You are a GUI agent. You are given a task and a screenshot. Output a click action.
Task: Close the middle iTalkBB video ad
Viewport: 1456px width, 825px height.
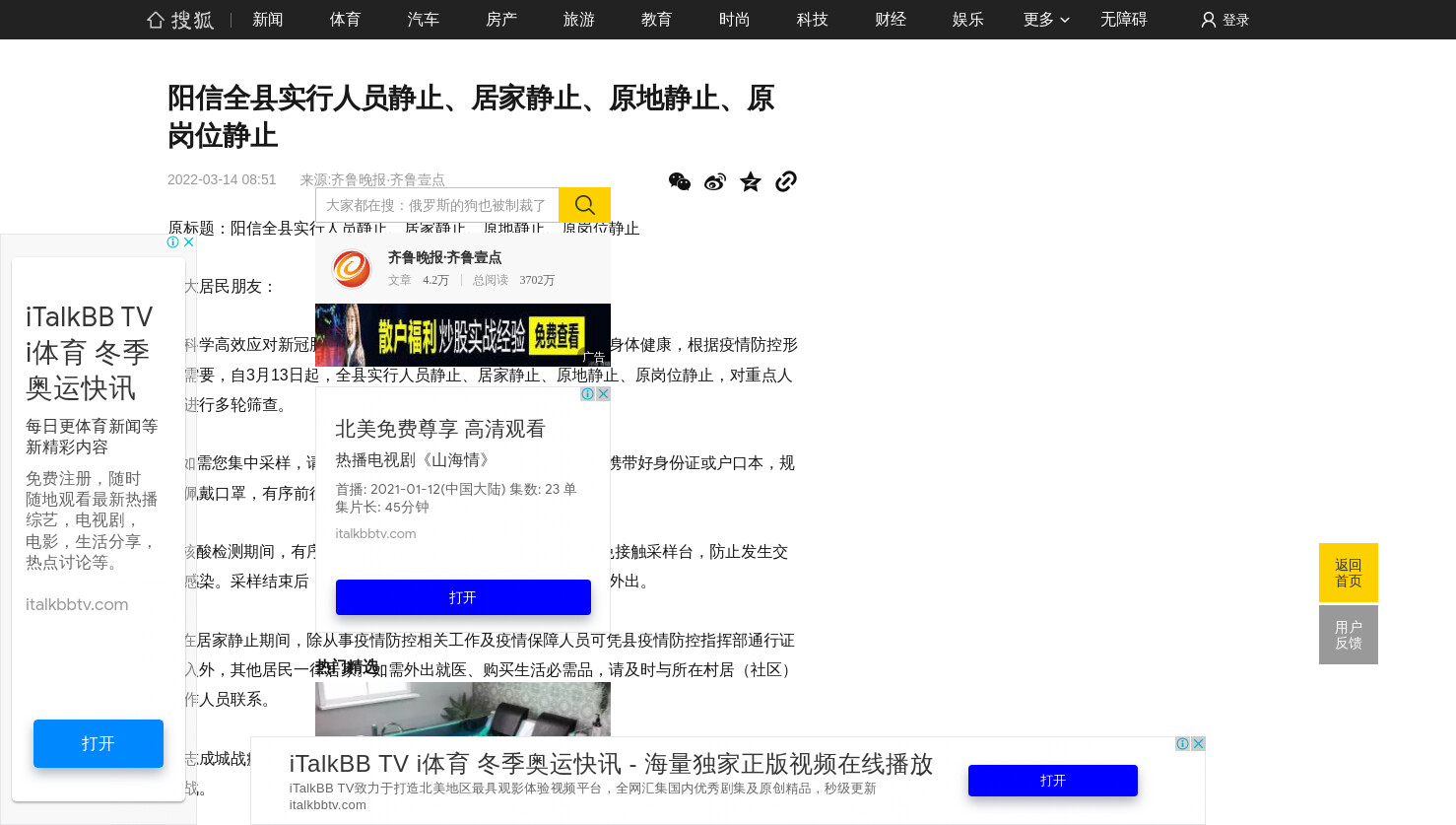coord(603,393)
